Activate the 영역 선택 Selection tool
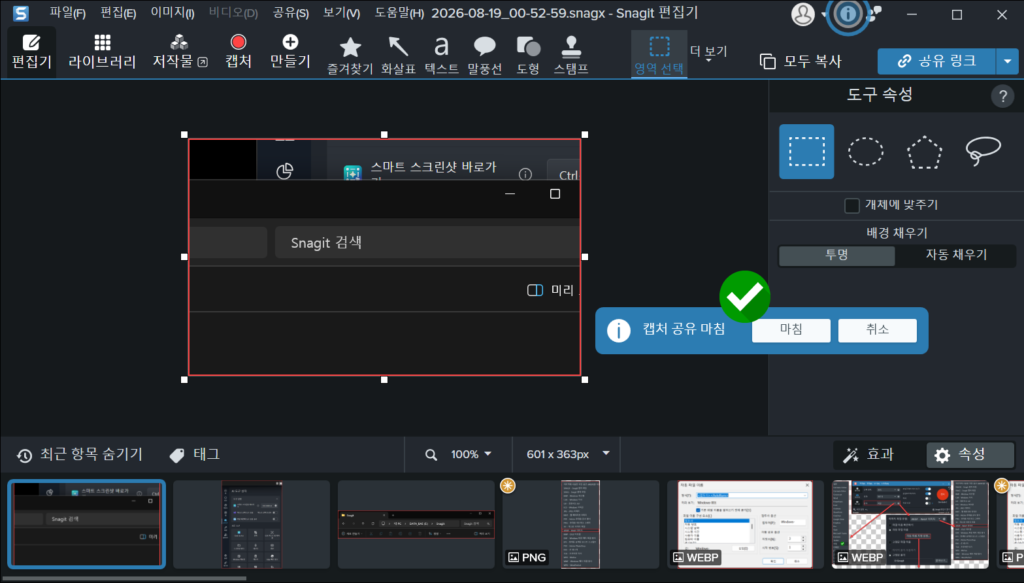 659,55
